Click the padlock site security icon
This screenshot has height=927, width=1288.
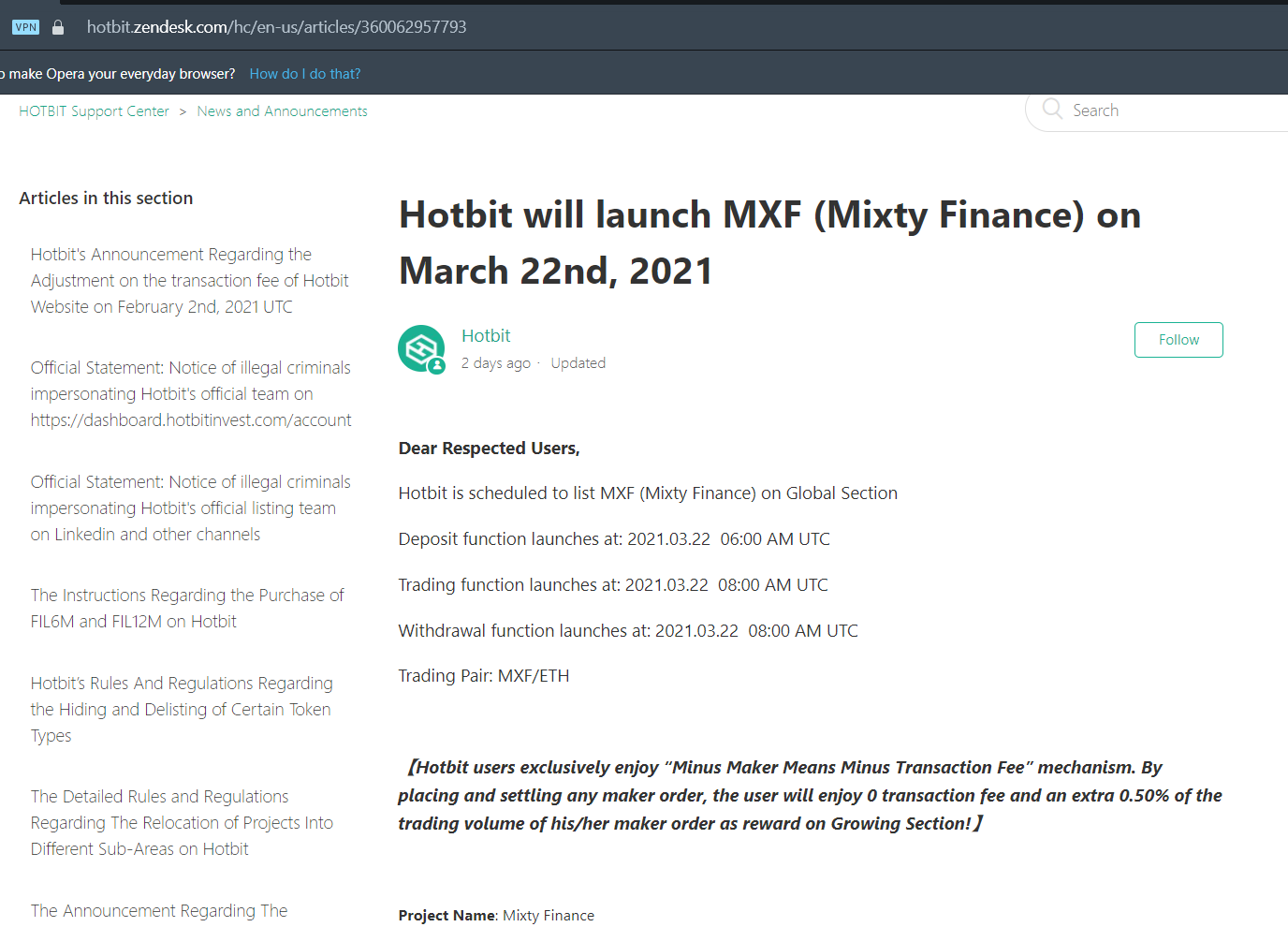tap(58, 27)
